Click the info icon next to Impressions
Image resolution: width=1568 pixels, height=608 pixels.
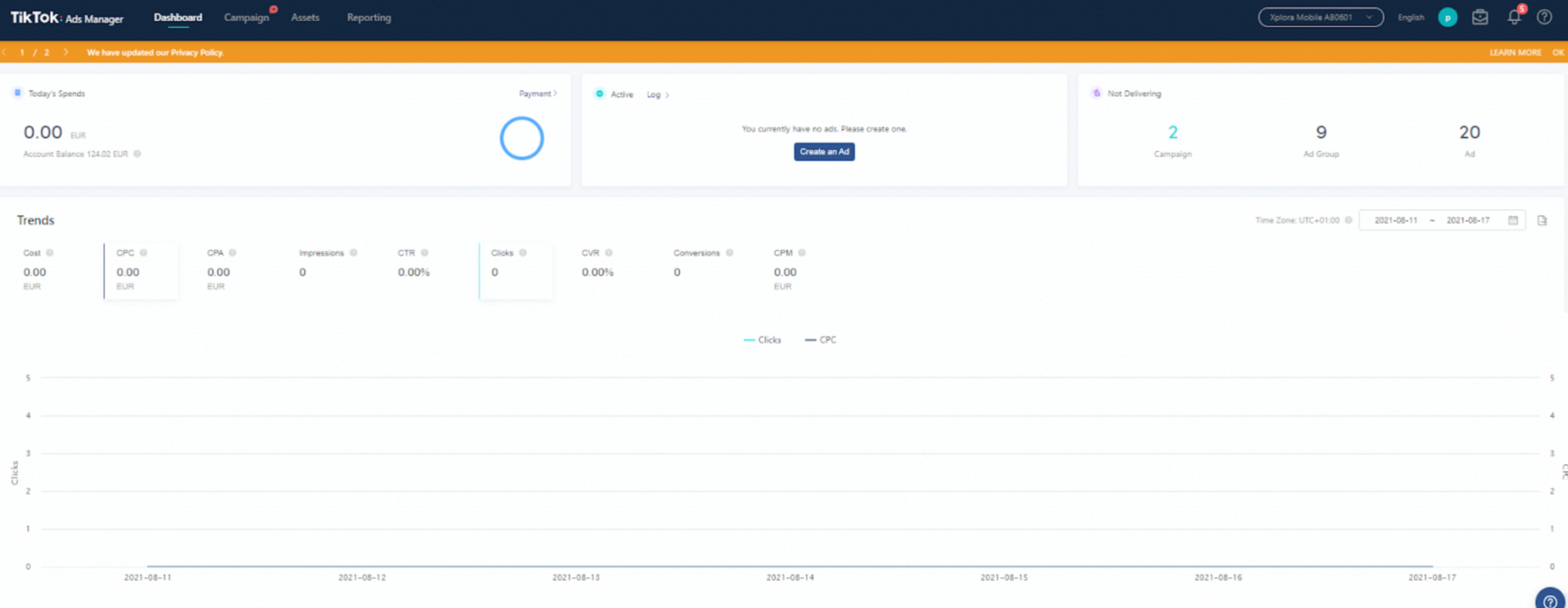(x=353, y=253)
